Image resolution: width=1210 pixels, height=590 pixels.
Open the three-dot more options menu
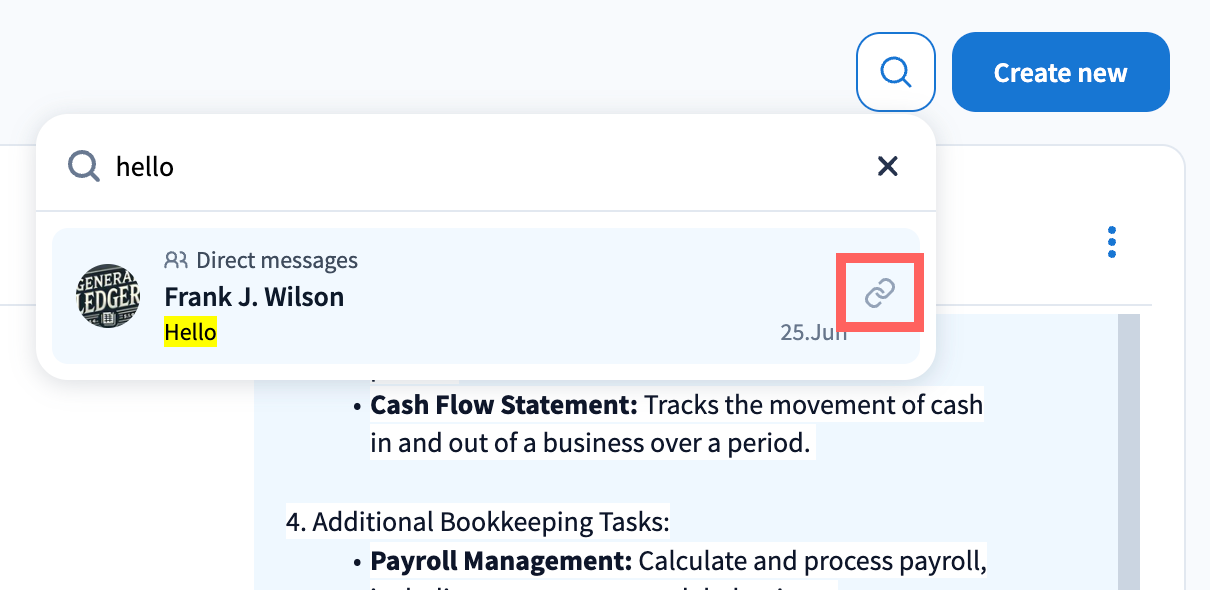[1112, 242]
